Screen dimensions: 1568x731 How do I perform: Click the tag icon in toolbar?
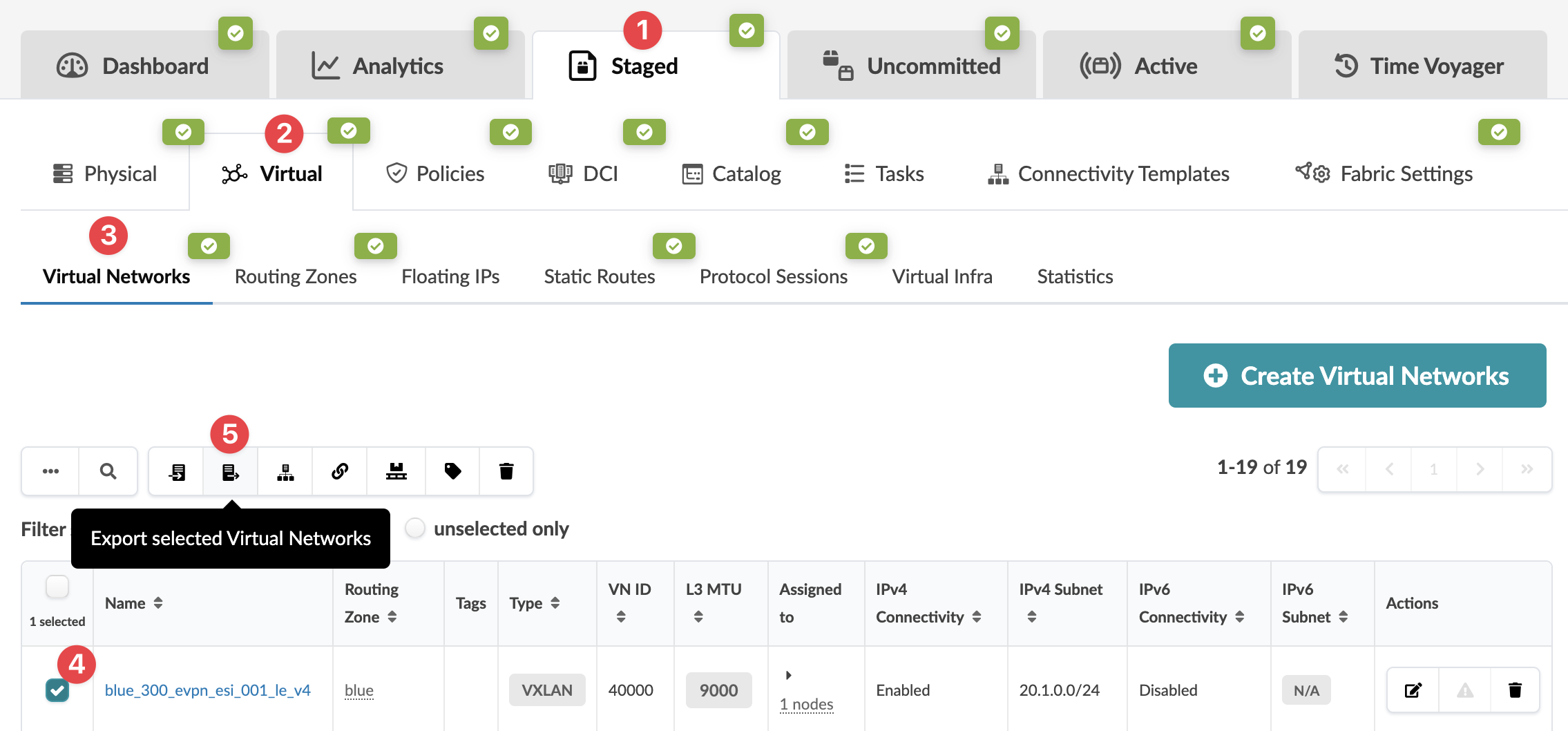coord(452,472)
